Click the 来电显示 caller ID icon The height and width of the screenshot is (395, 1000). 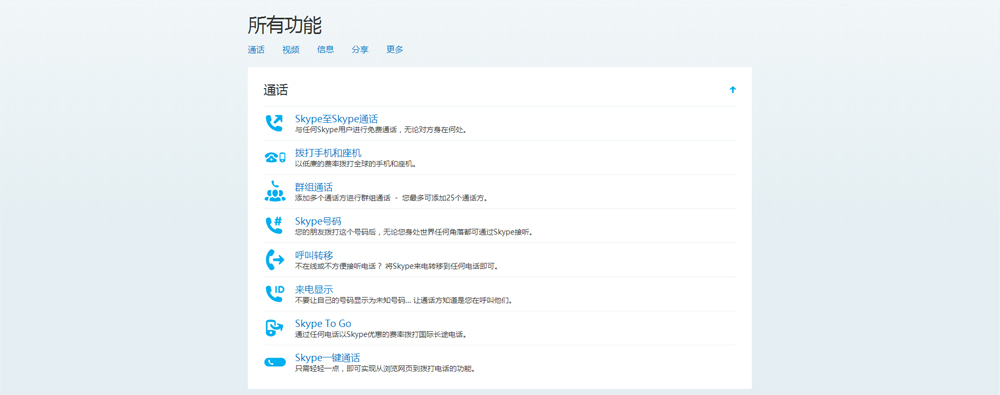[x=275, y=294]
